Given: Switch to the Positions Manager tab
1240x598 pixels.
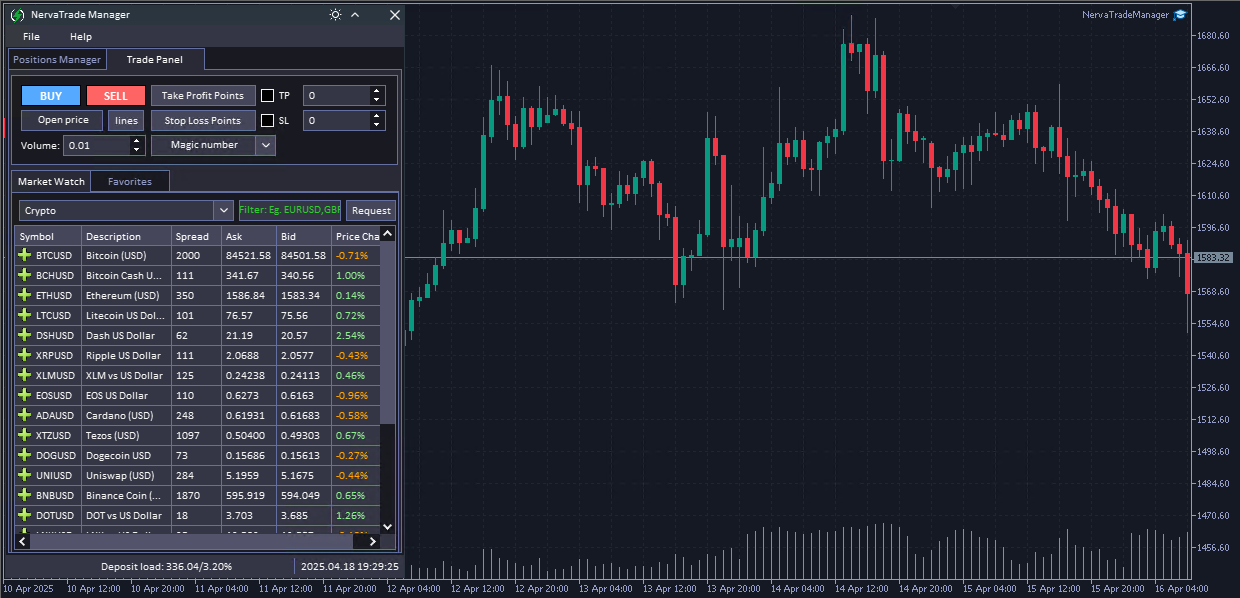Looking at the screenshot, I should [57, 59].
